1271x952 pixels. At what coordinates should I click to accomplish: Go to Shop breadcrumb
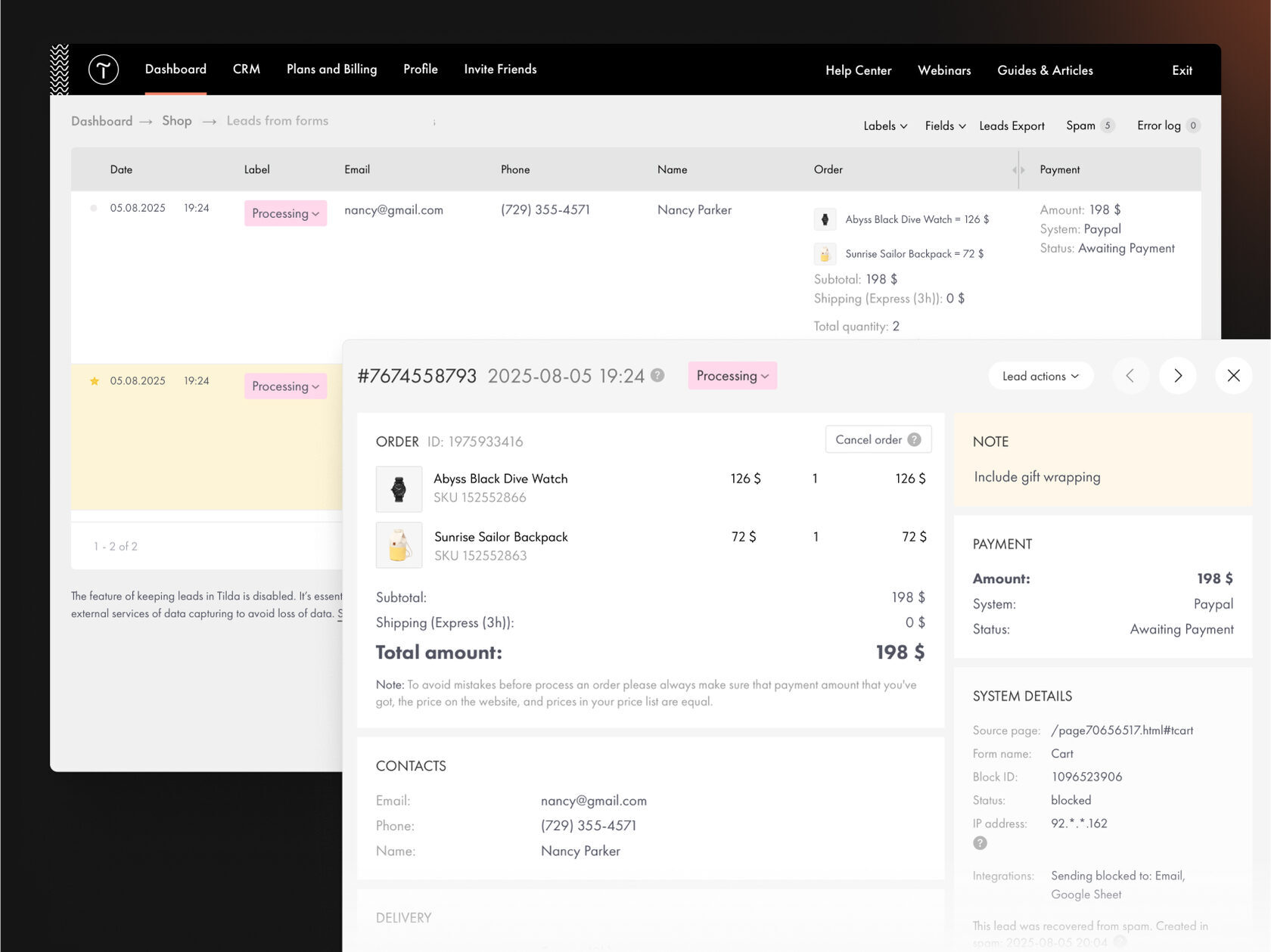pos(177,121)
